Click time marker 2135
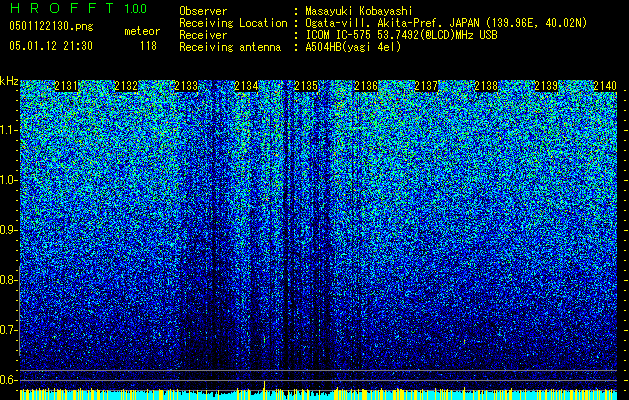This screenshot has width=629, height=400. click(306, 86)
